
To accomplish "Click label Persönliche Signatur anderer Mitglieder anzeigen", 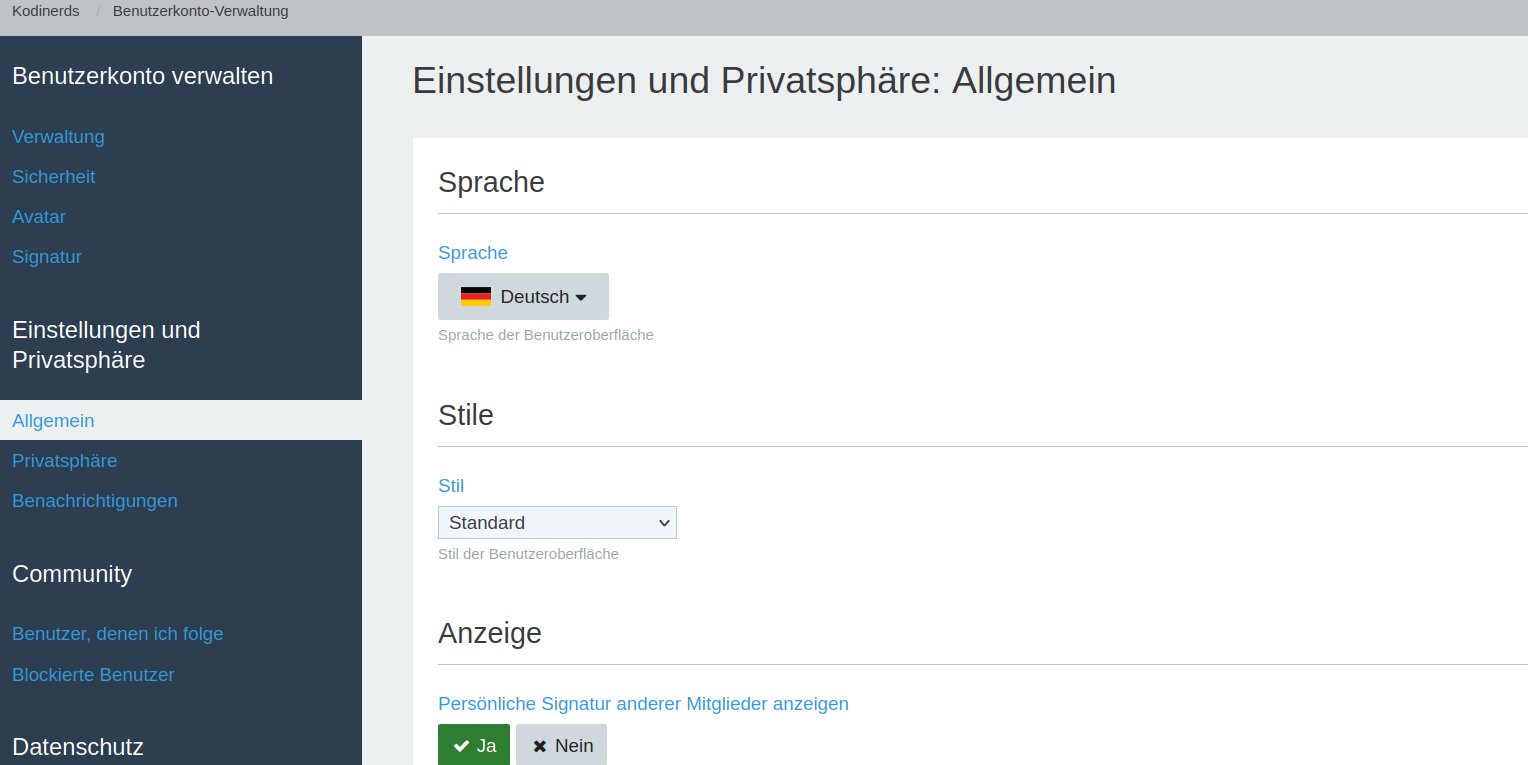I will pos(643,703).
